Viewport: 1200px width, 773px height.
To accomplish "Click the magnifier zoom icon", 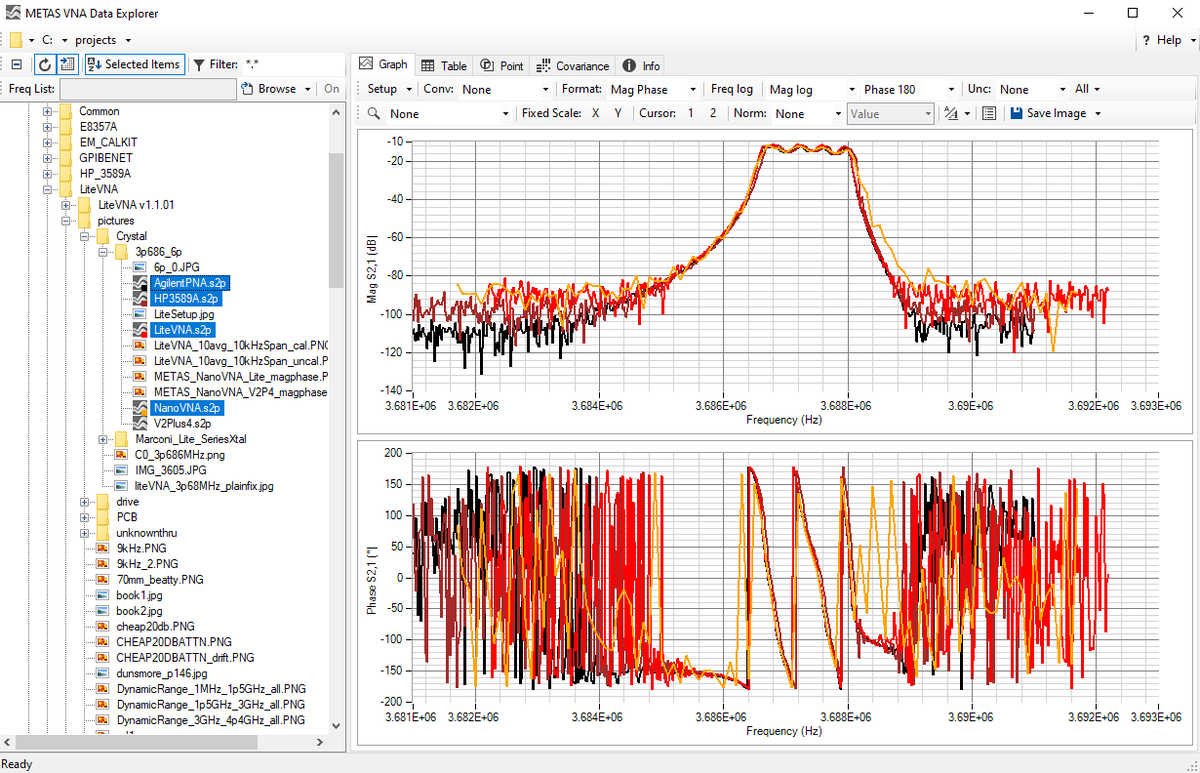I will (x=373, y=113).
